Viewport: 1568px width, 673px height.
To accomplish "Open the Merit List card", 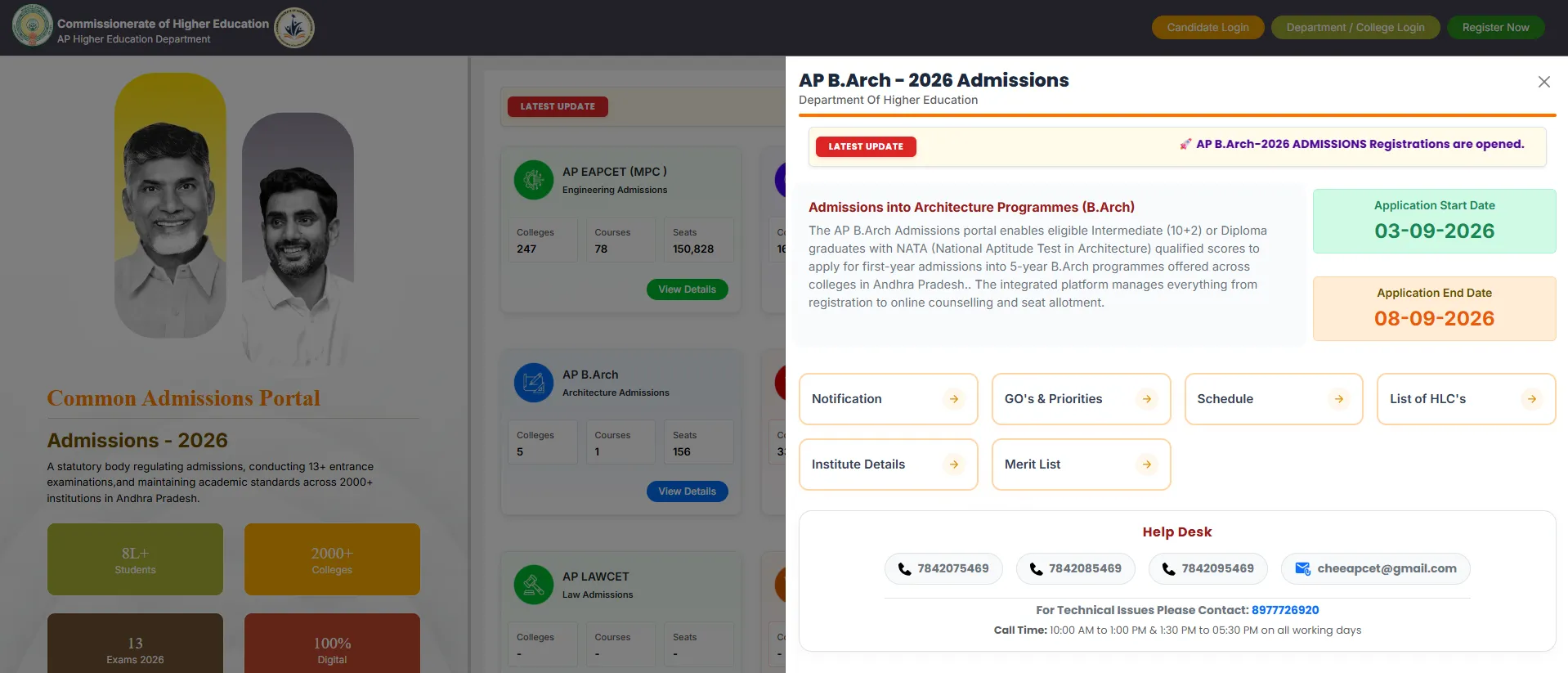I will [x=1082, y=464].
